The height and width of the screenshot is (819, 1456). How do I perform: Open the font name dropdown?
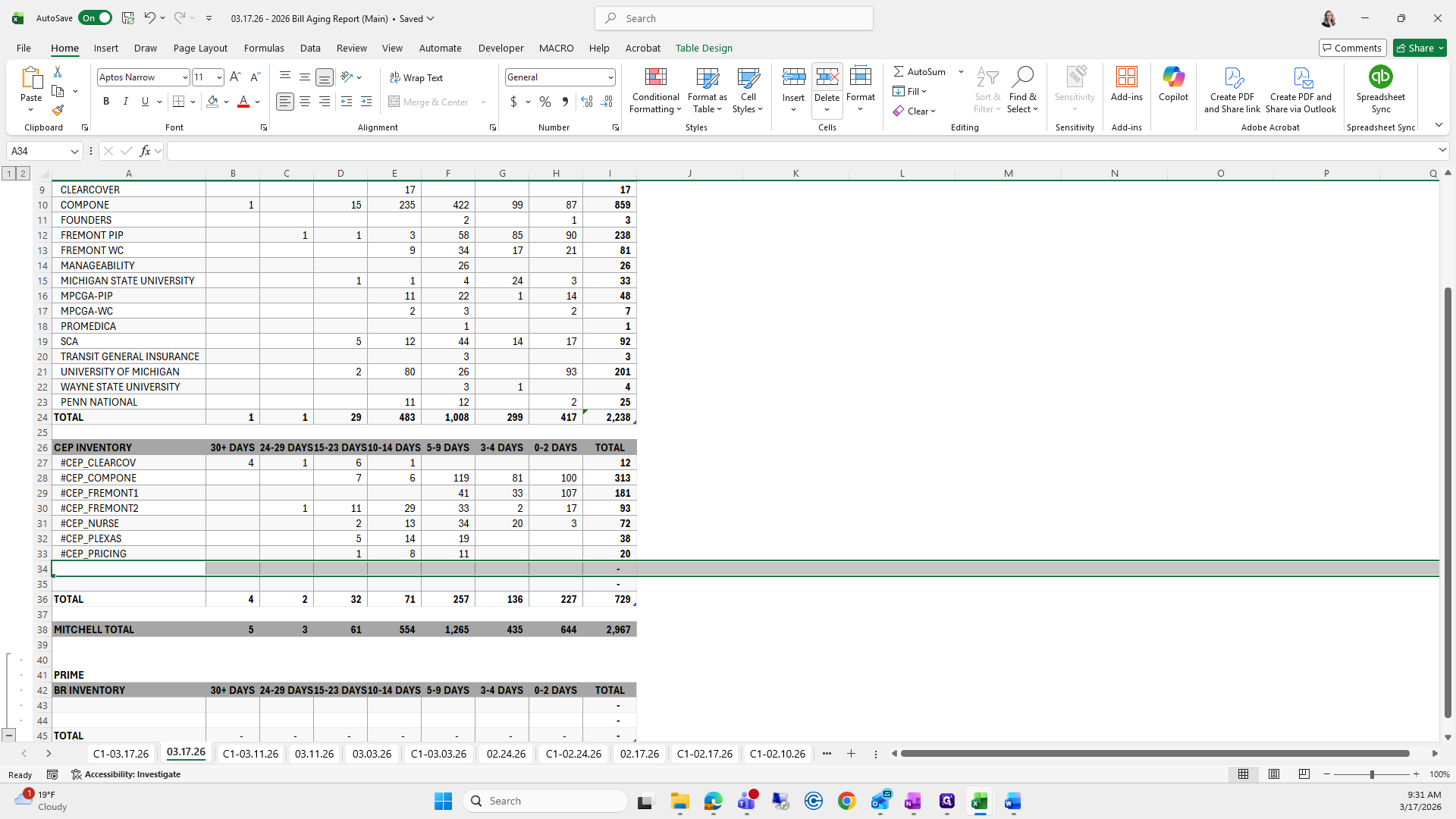[184, 77]
